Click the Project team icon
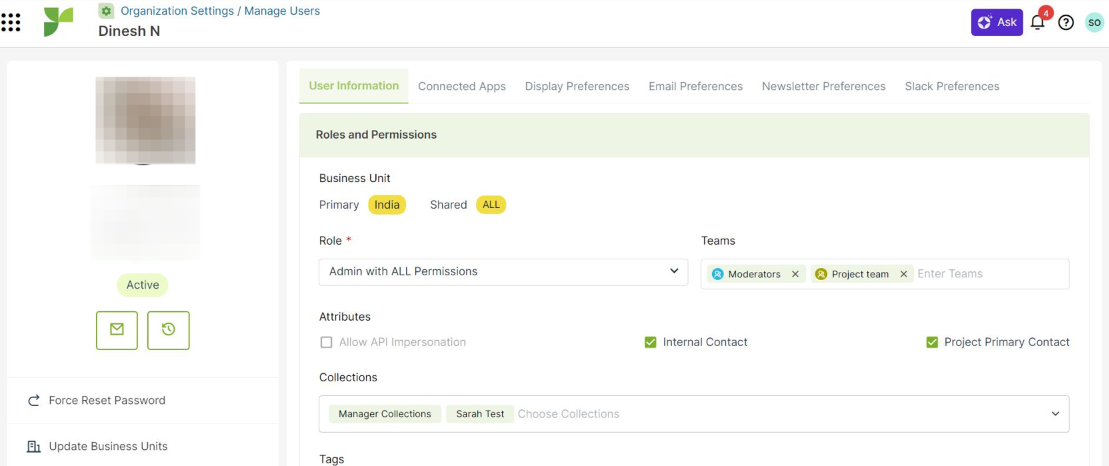This screenshot has width=1109, height=466. [821, 274]
